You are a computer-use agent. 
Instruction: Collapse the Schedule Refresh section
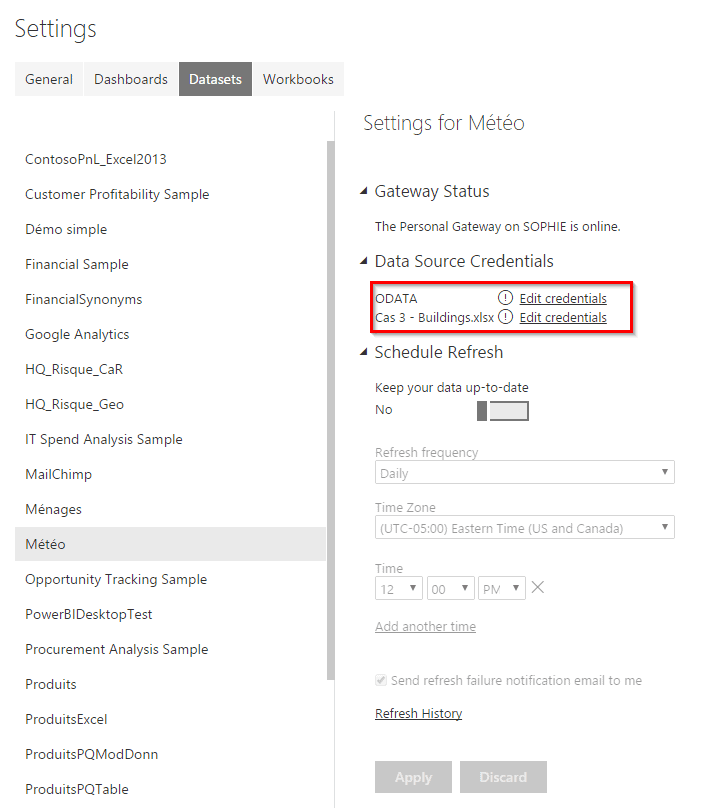pyautogui.click(x=362, y=353)
